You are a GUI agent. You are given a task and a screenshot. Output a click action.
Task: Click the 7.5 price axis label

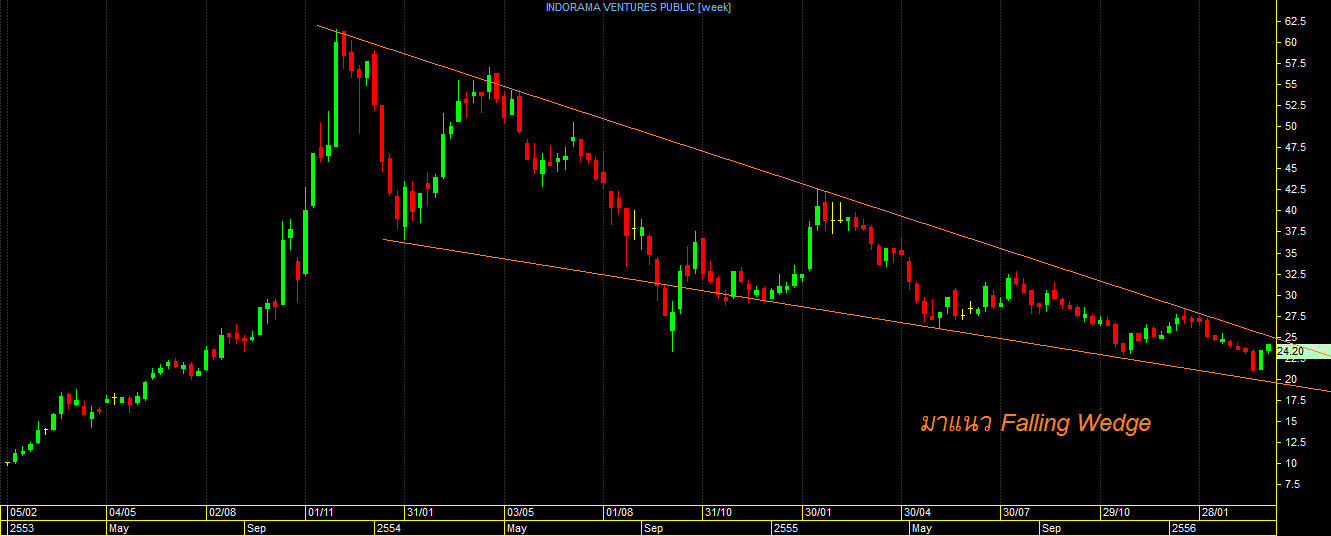click(1294, 484)
